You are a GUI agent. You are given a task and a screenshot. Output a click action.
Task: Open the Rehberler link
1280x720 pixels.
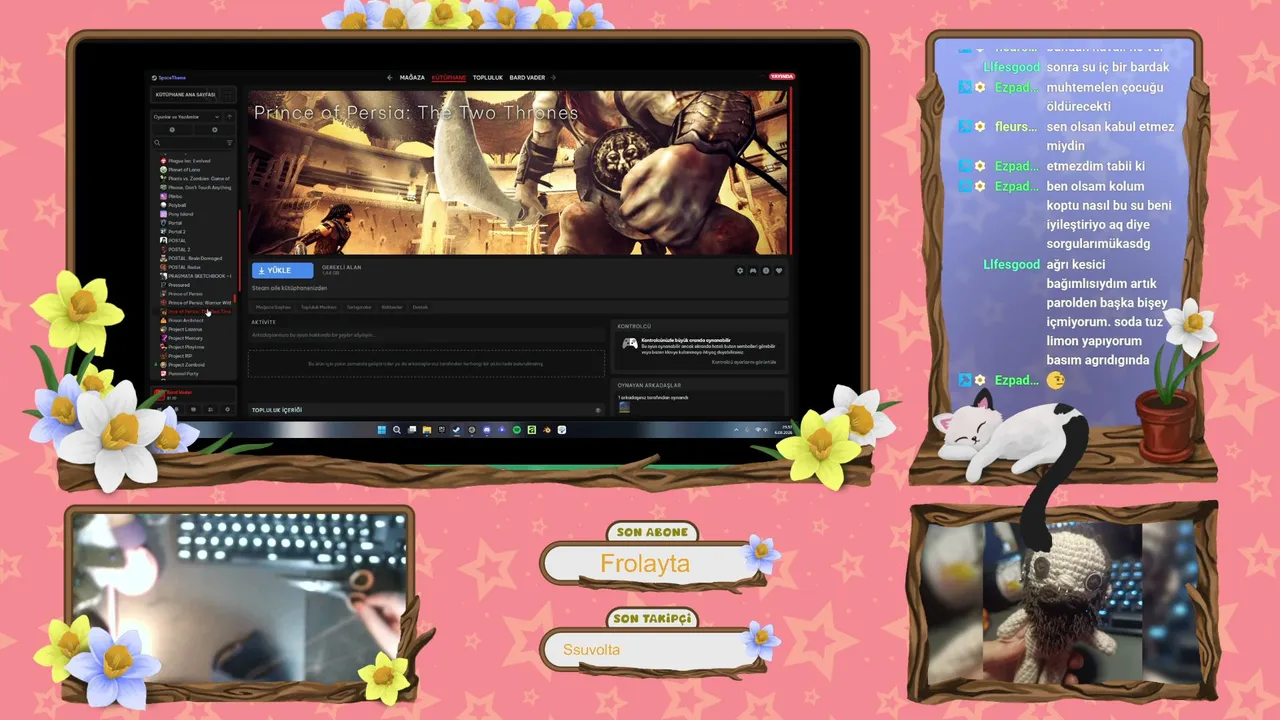pos(392,307)
